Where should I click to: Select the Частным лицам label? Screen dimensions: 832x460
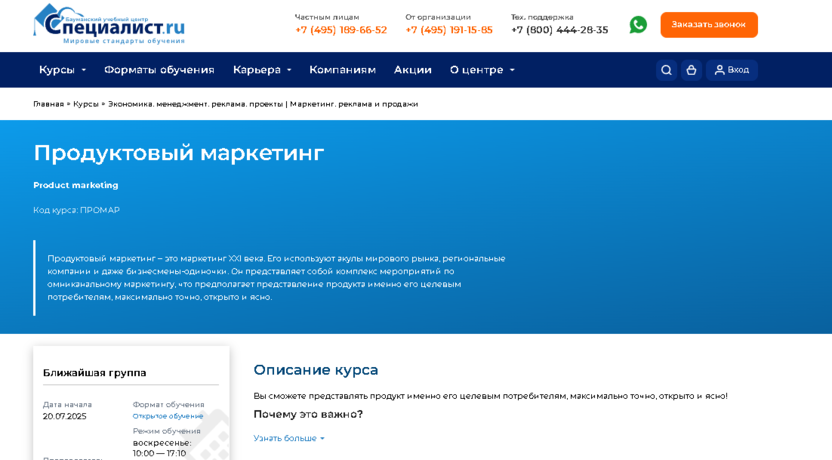pos(327,17)
